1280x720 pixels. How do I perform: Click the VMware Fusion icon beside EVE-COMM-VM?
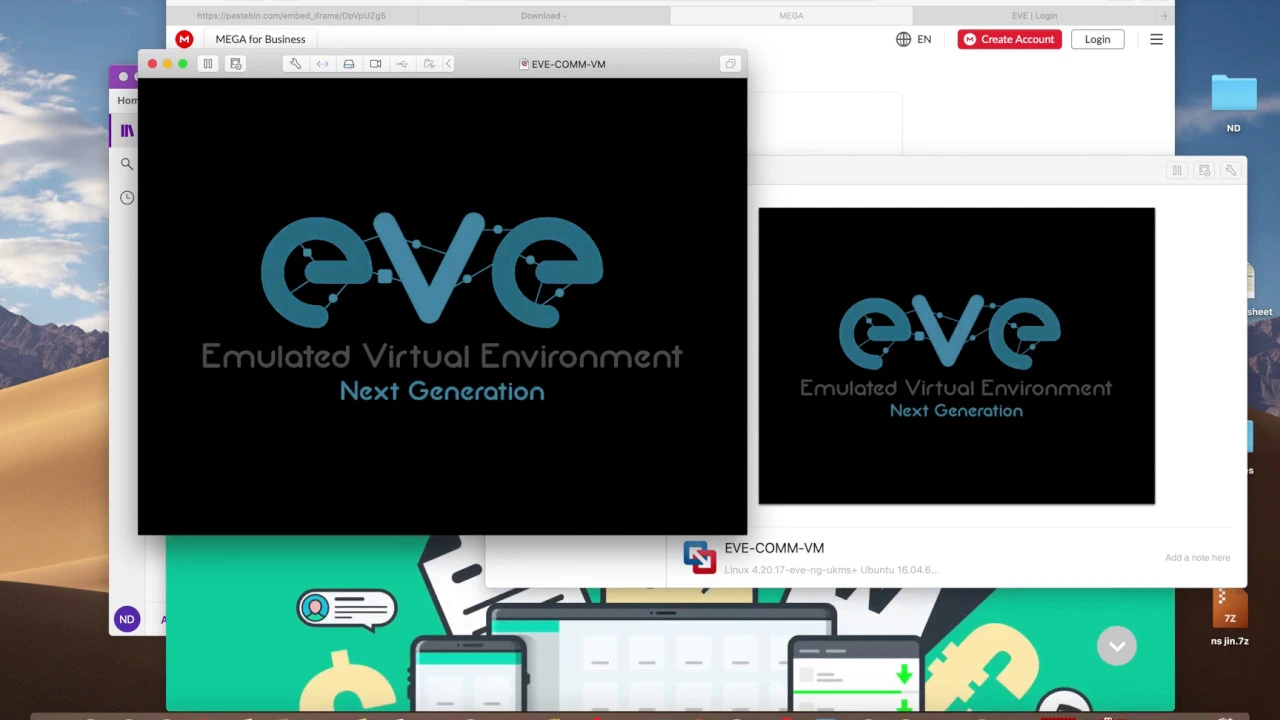coord(699,557)
